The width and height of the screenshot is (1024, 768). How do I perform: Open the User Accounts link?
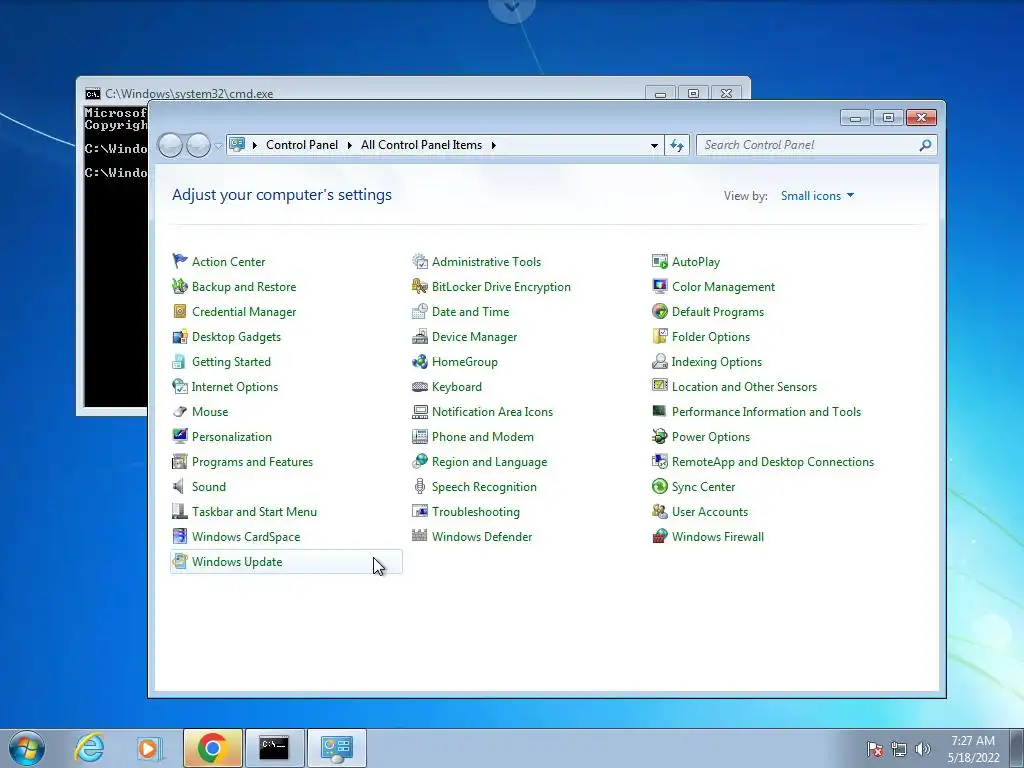coord(710,512)
